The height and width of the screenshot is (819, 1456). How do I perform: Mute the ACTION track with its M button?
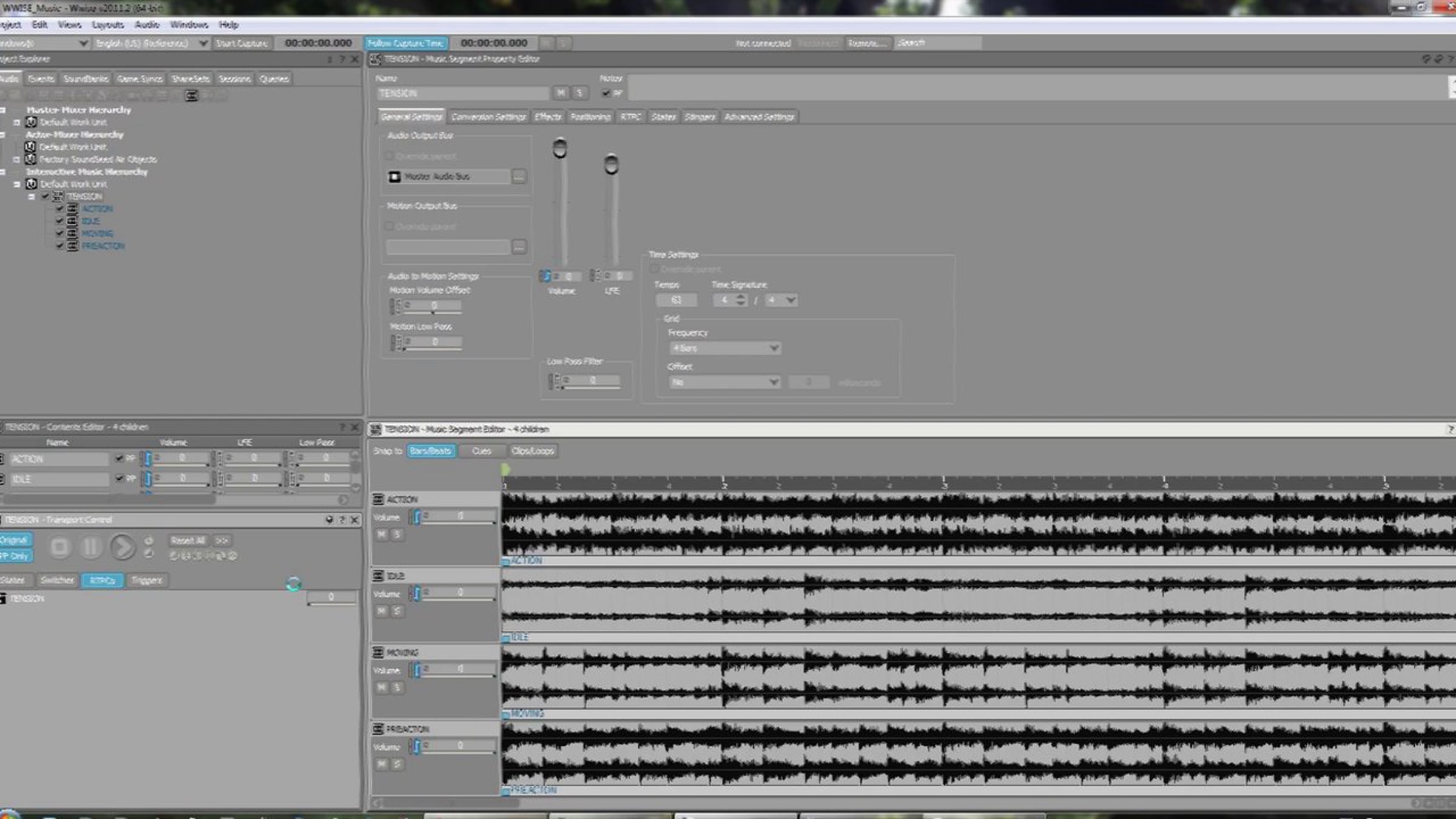(381, 534)
